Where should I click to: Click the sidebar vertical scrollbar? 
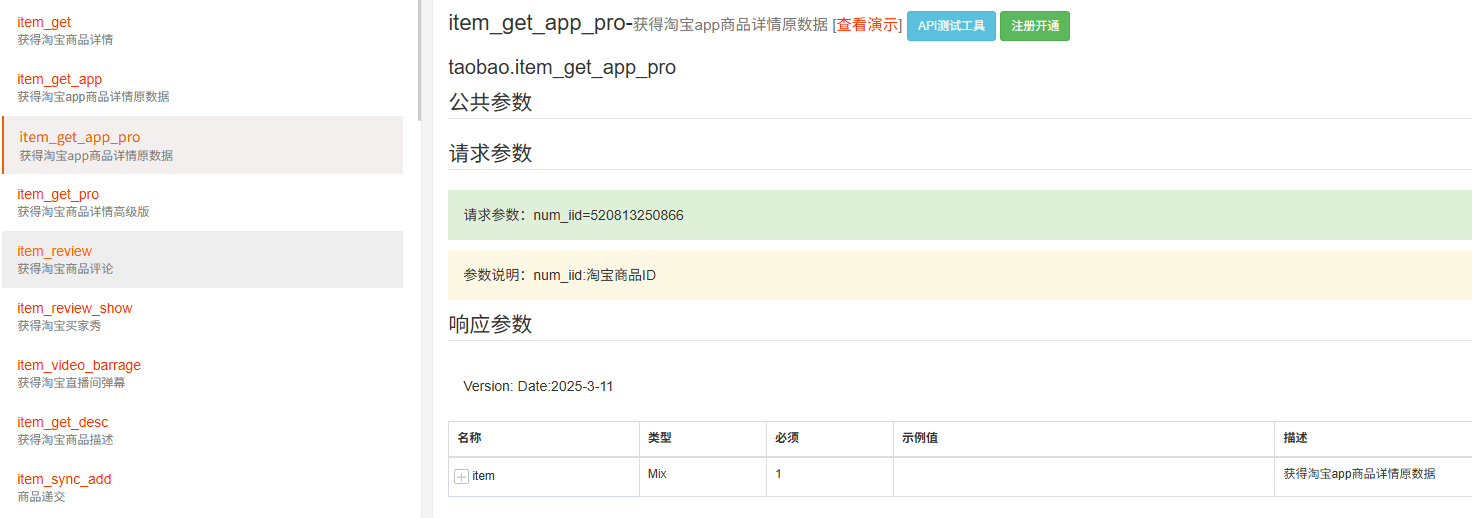[x=419, y=60]
